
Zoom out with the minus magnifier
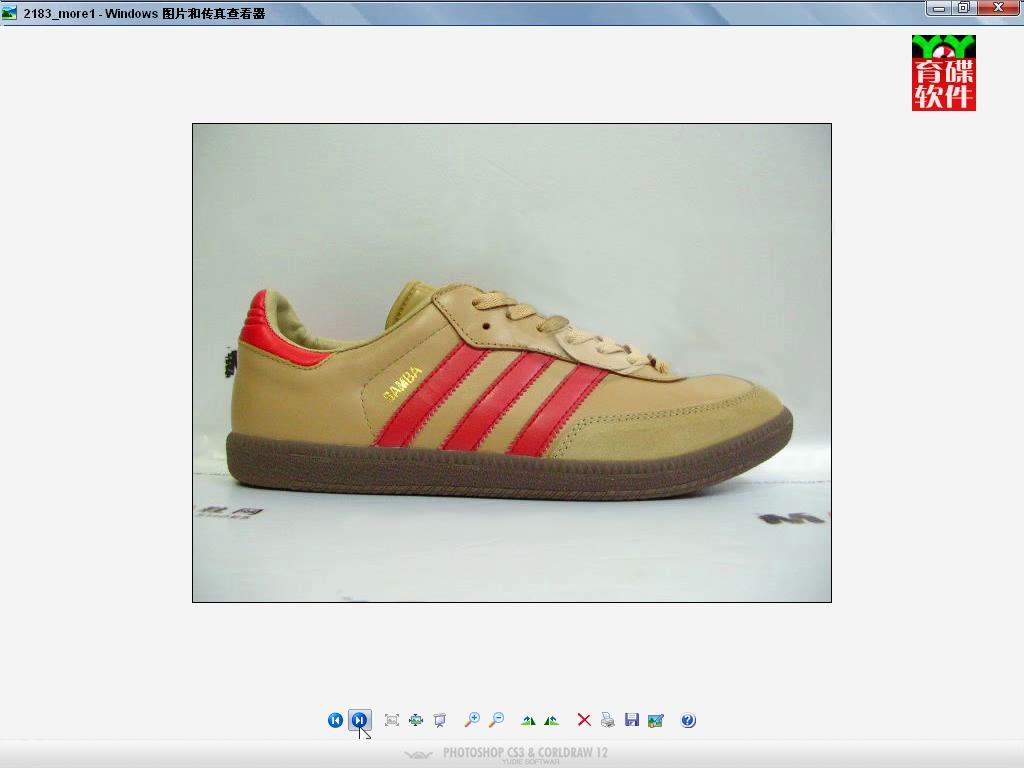click(496, 720)
